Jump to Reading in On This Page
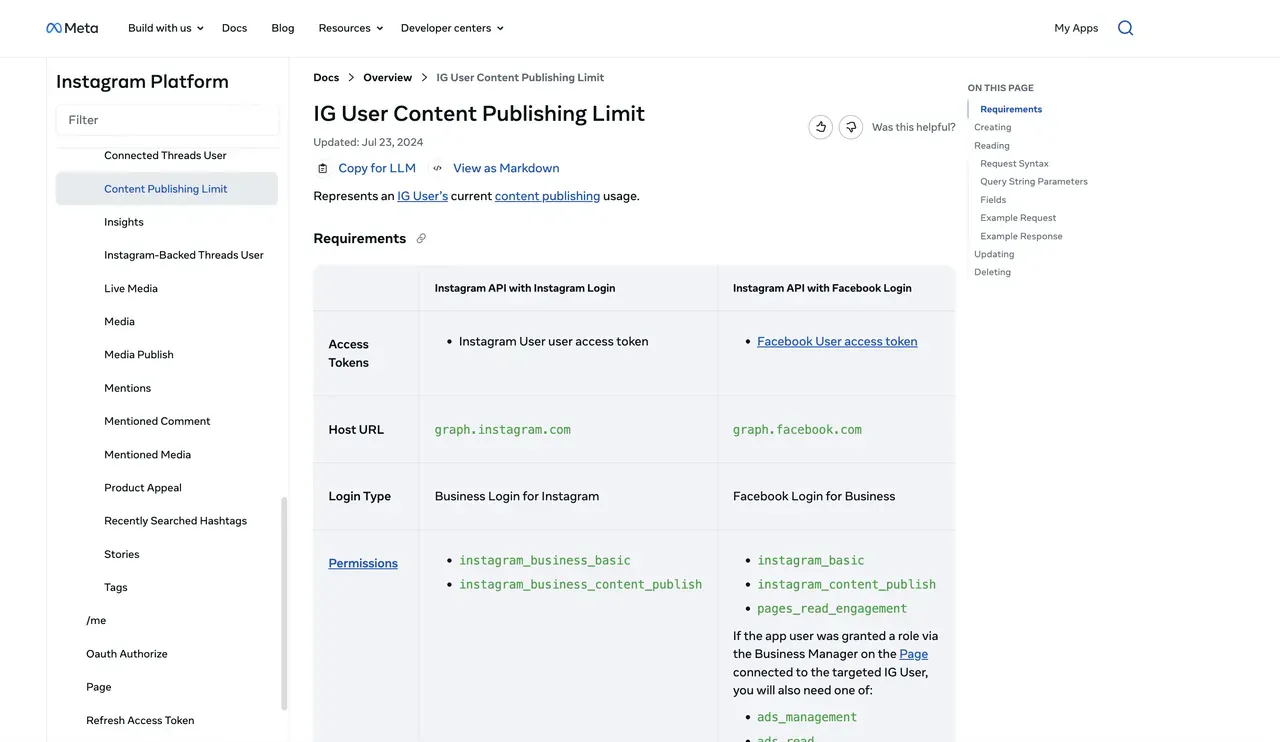The image size is (1280, 742). pos(992,145)
